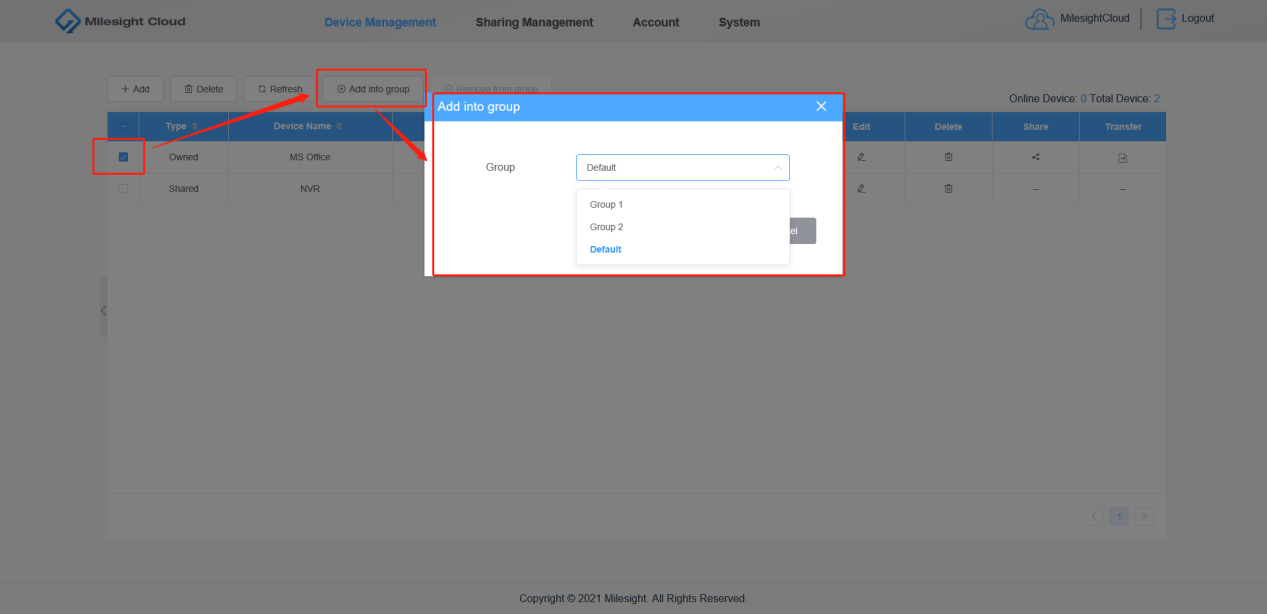Click page number 1 in pagination
This screenshot has width=1267, height=614.
tap(1119, 516)
